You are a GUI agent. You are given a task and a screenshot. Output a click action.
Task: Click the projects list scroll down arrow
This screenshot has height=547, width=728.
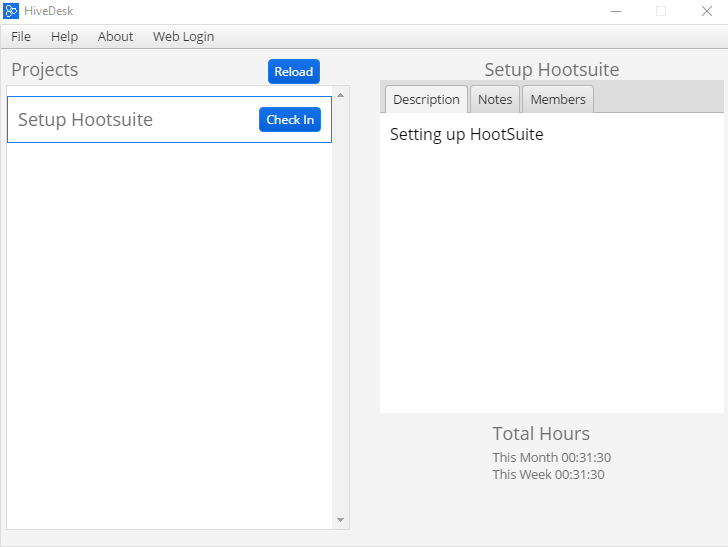click(x=340, y=520)
